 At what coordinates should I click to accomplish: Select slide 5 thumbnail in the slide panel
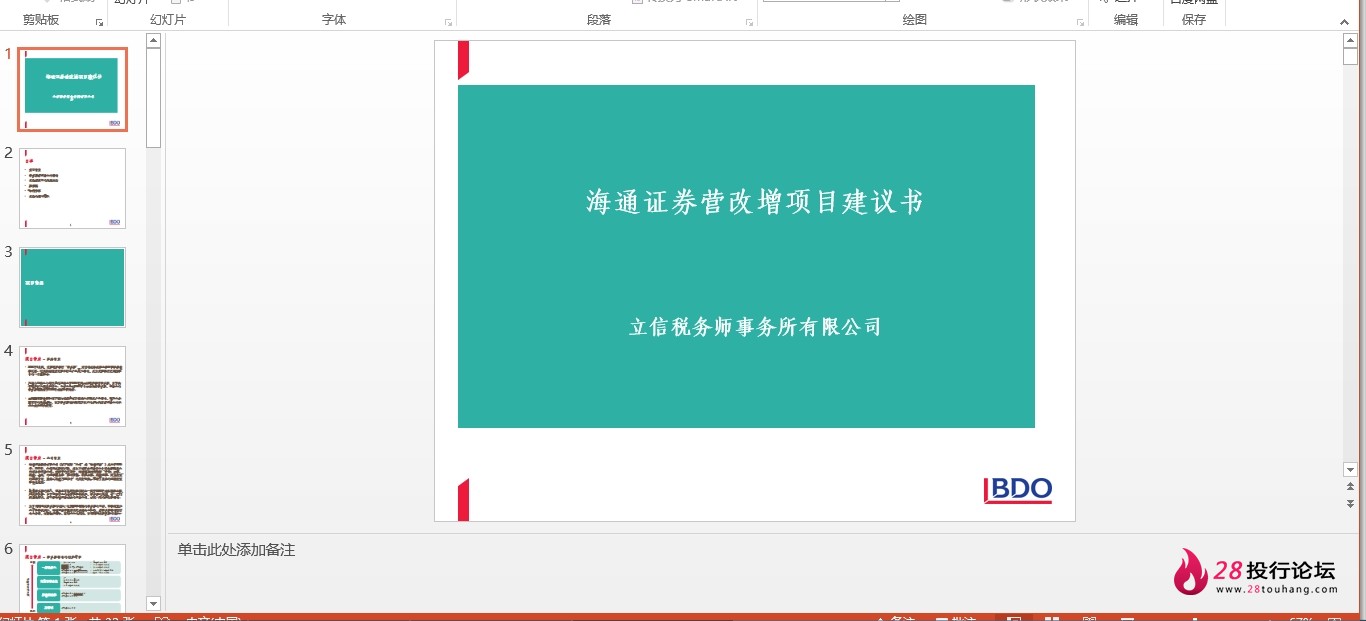click(x=72, y=485)
